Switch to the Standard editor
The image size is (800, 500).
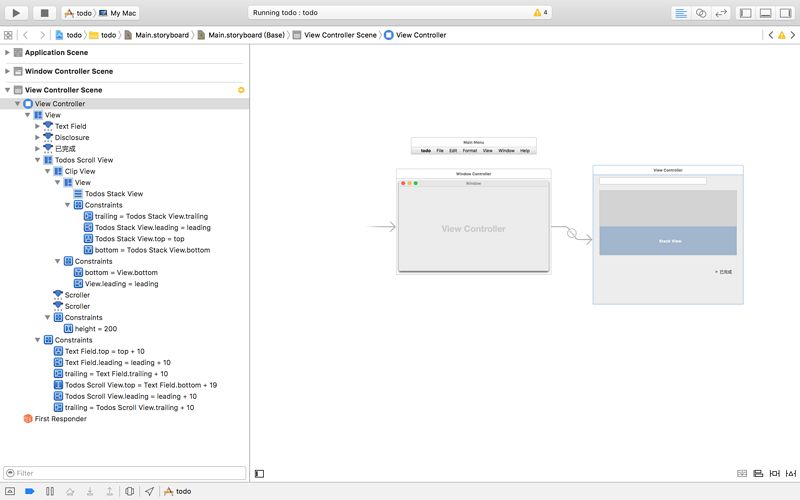click(x=681, y=13)
